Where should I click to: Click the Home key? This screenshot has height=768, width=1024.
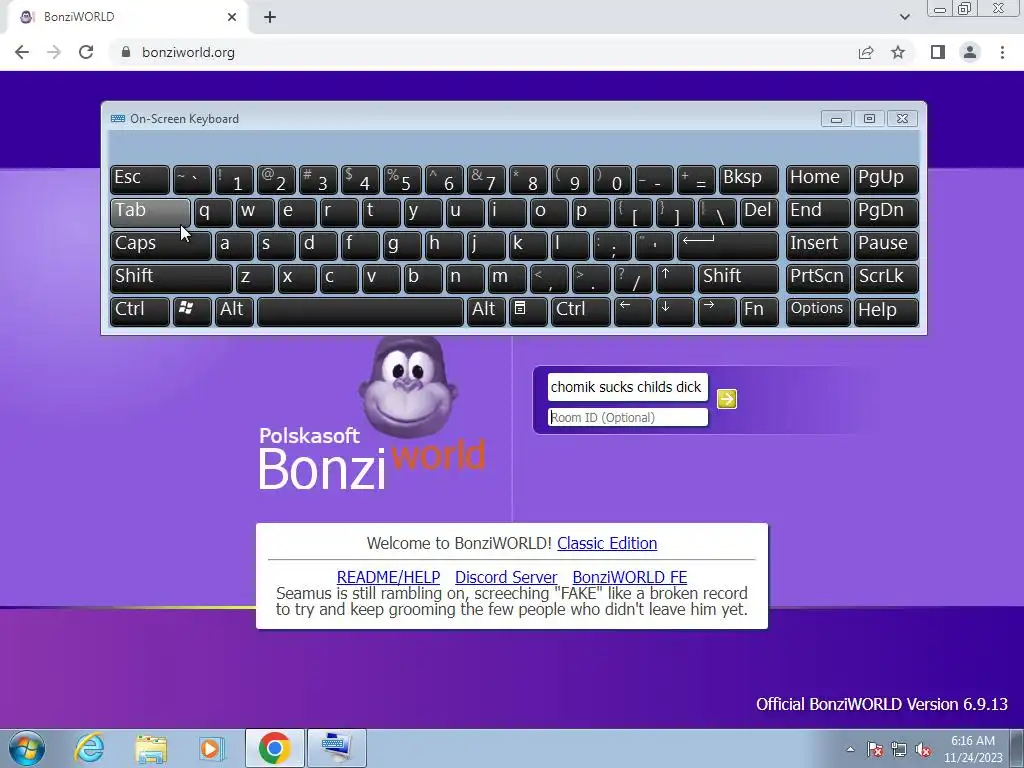818,179
